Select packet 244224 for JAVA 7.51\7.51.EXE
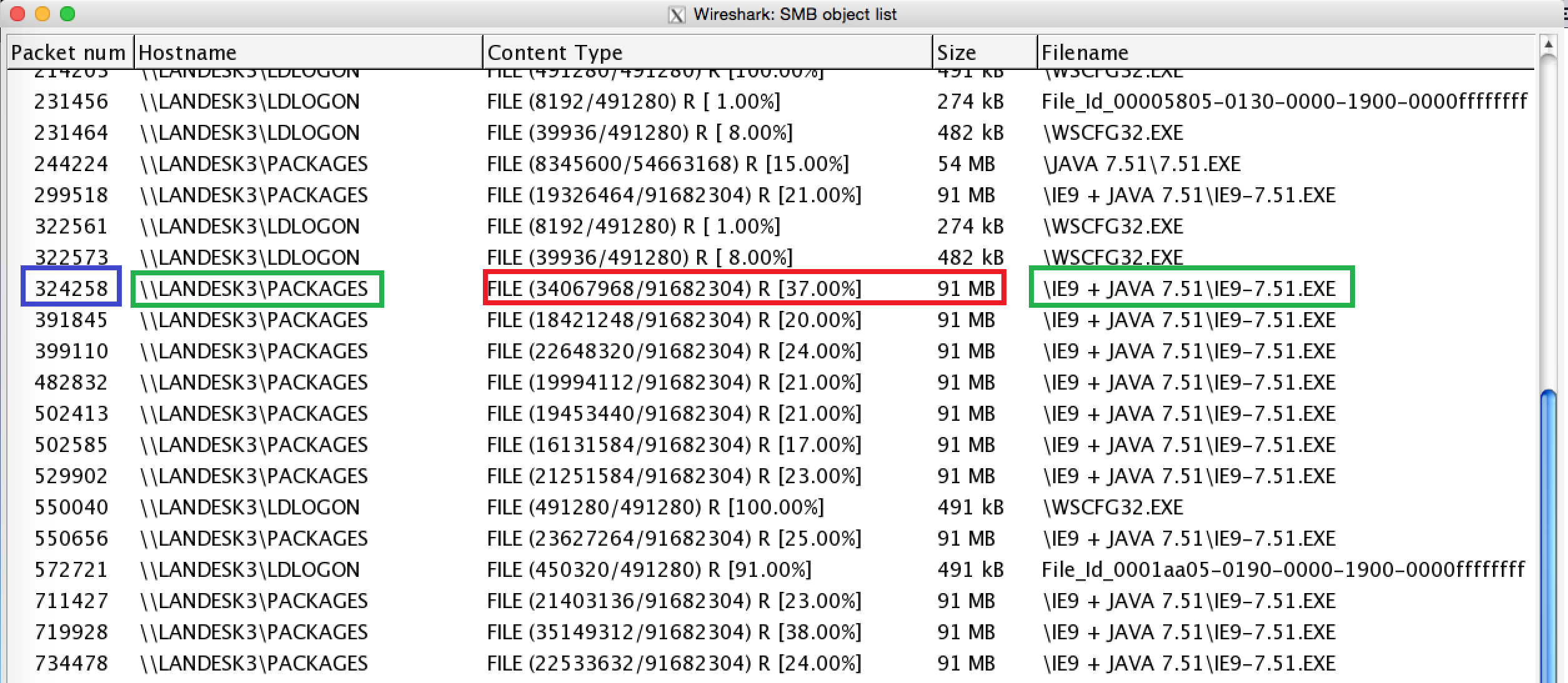This screenshot has width=1568, height=683. pos(71,164)
